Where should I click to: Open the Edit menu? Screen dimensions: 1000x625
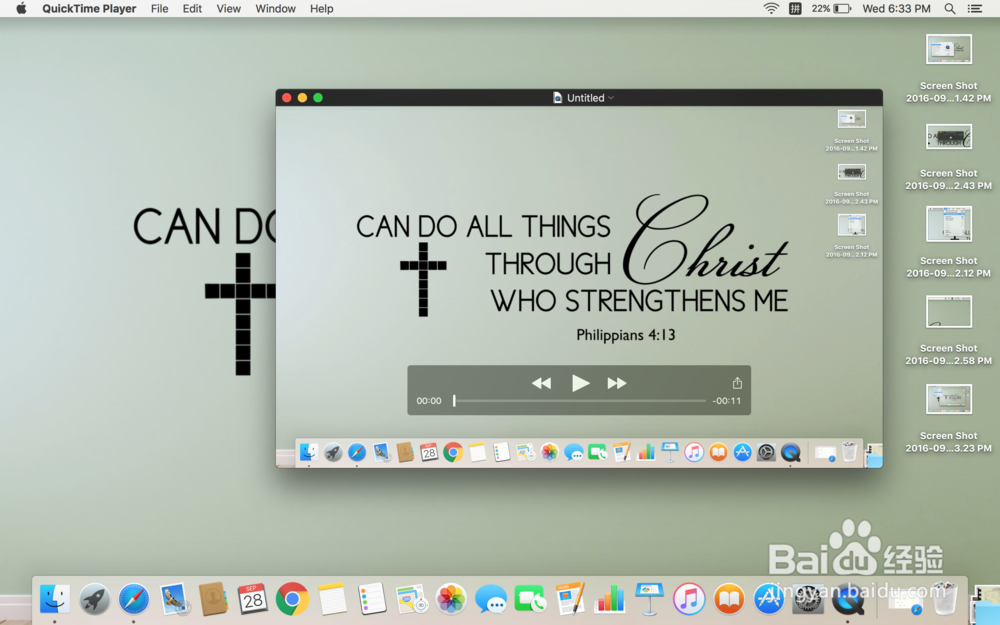(192, 8)
